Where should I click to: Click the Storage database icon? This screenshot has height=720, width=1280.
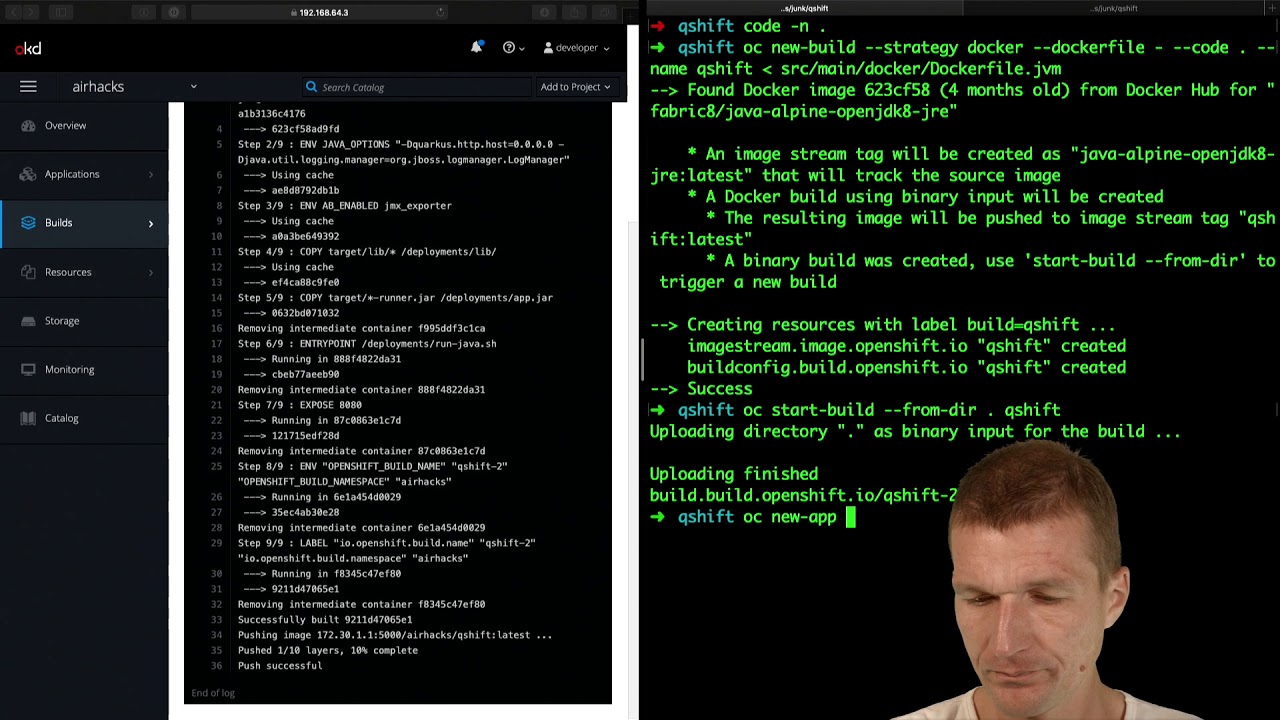[x=28, y=321]
